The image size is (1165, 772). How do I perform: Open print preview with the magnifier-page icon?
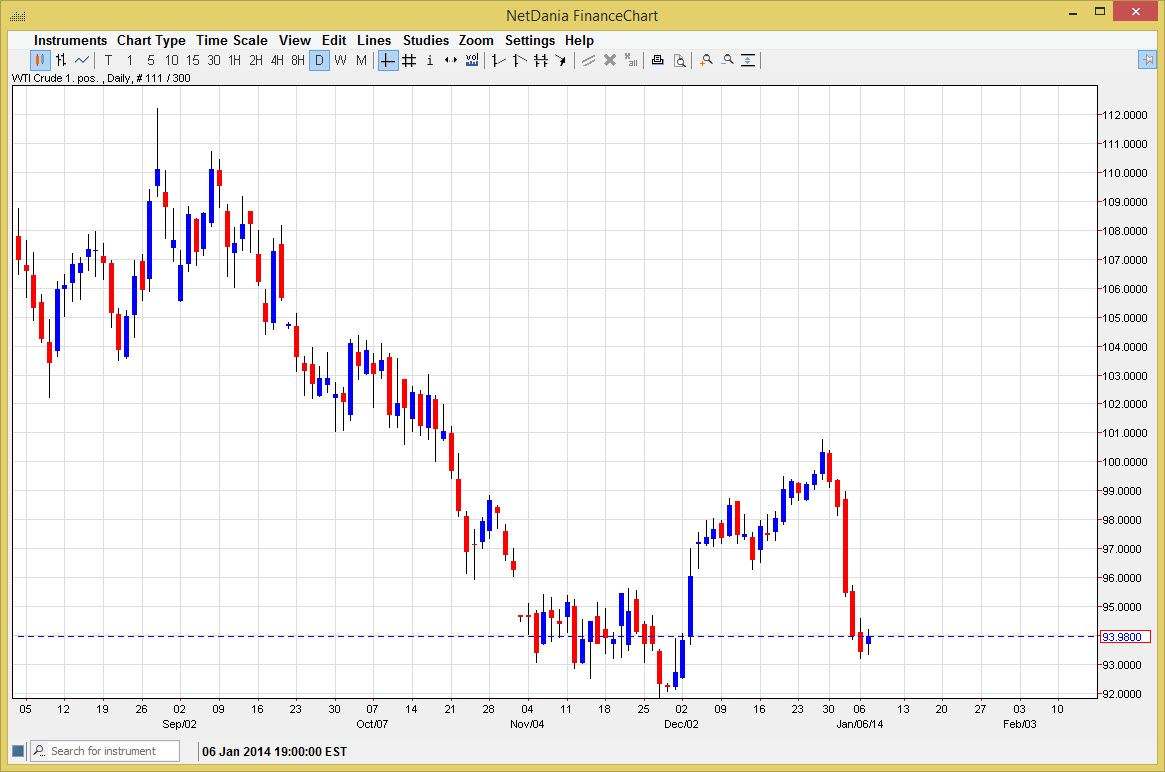click(x=680, y=60)
